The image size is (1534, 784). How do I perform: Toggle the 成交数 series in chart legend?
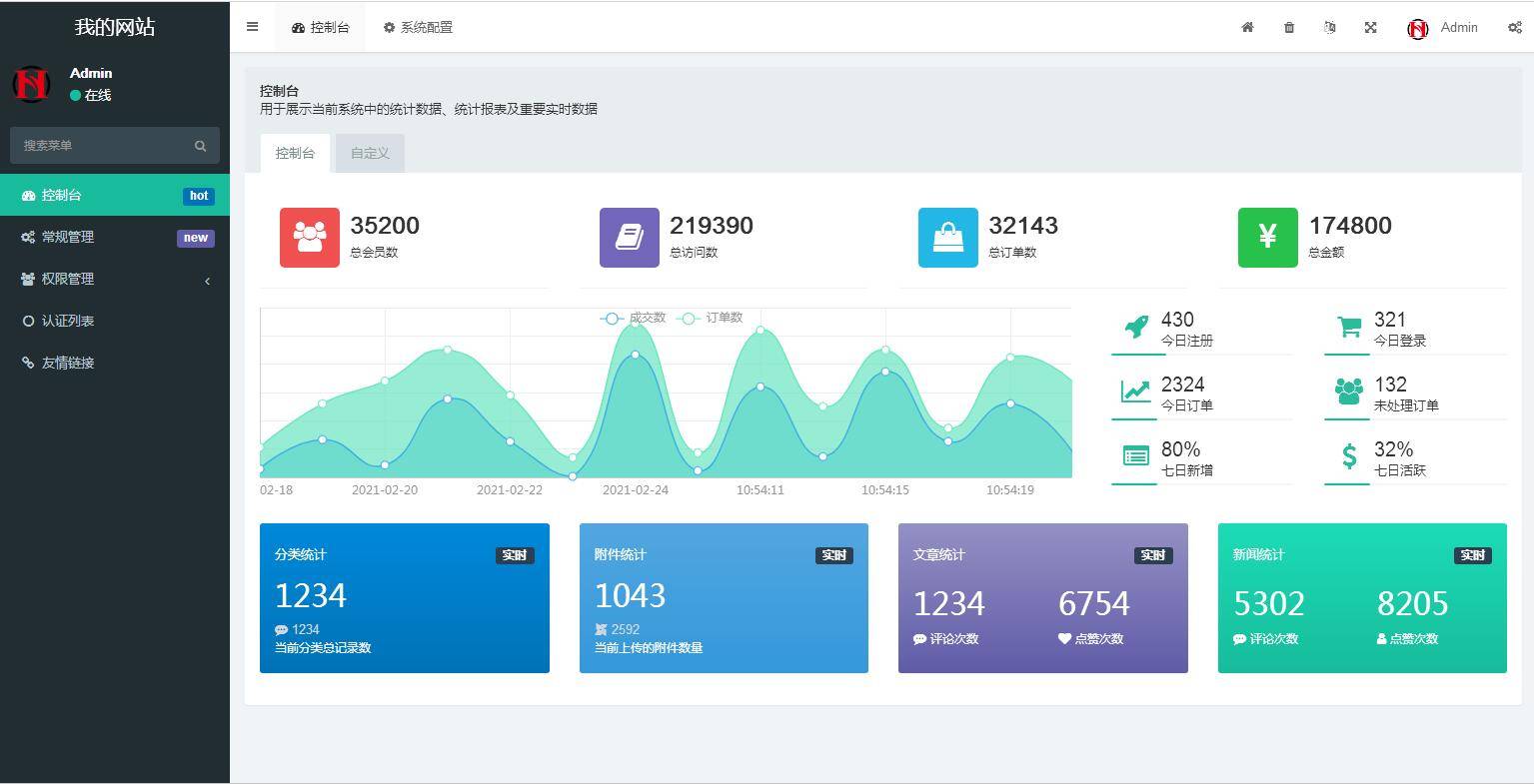pyautogui.click(x=634, y=318)
